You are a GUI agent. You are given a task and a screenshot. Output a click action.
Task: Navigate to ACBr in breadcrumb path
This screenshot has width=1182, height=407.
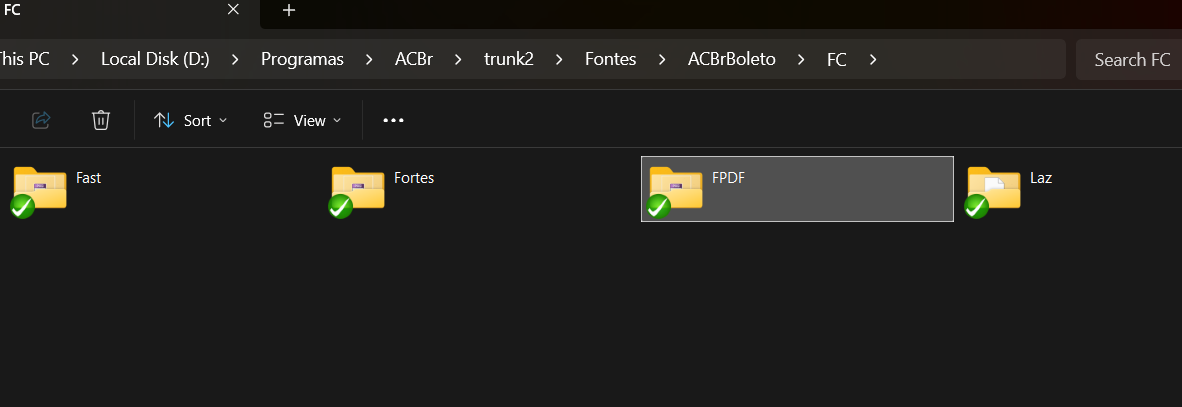point(414,60)
